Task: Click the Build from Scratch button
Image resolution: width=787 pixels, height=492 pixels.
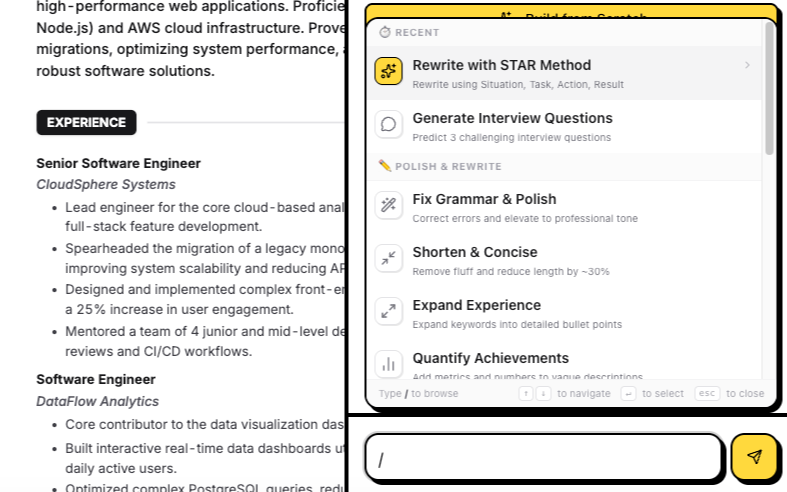Action: (571, 12)
